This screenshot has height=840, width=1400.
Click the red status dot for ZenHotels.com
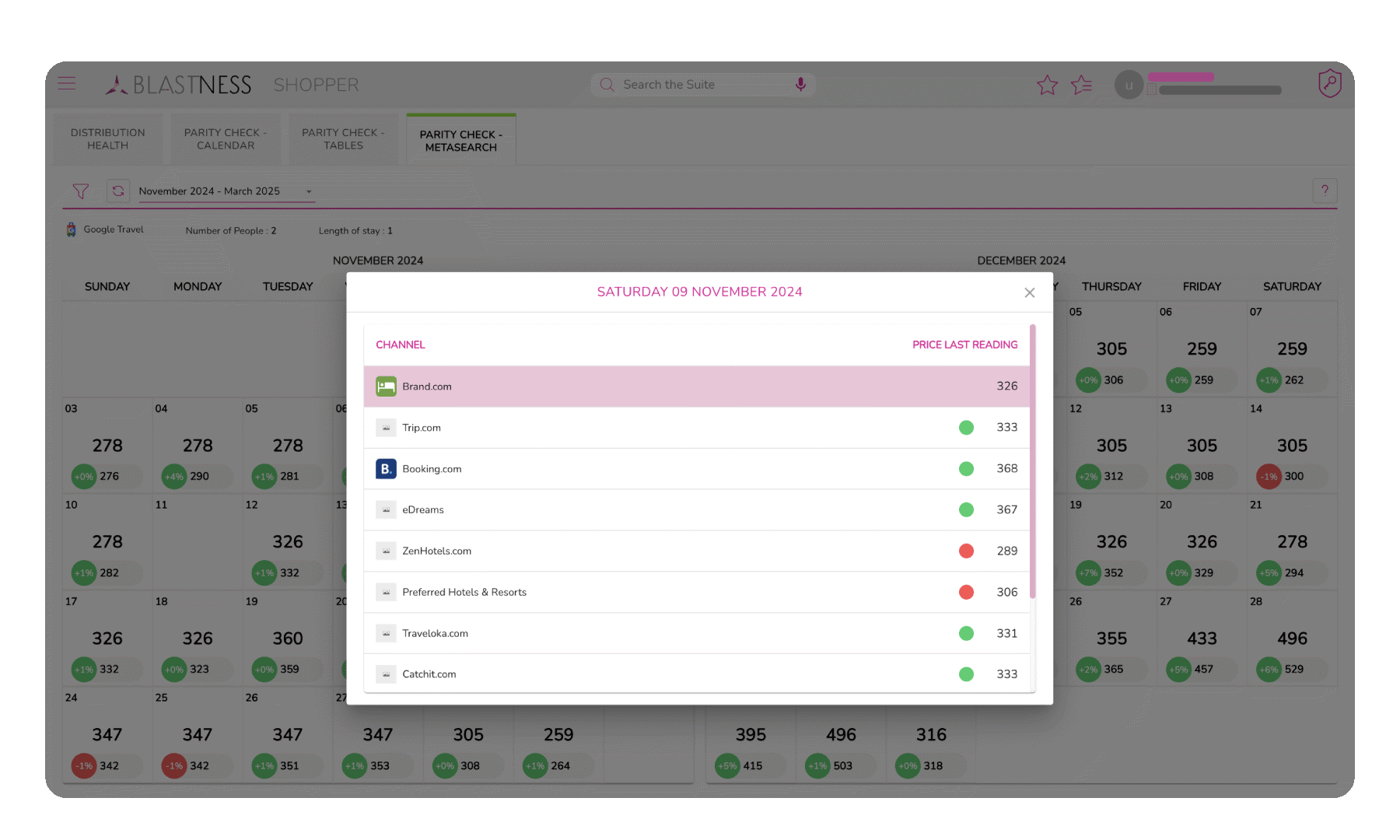(966, 551)
